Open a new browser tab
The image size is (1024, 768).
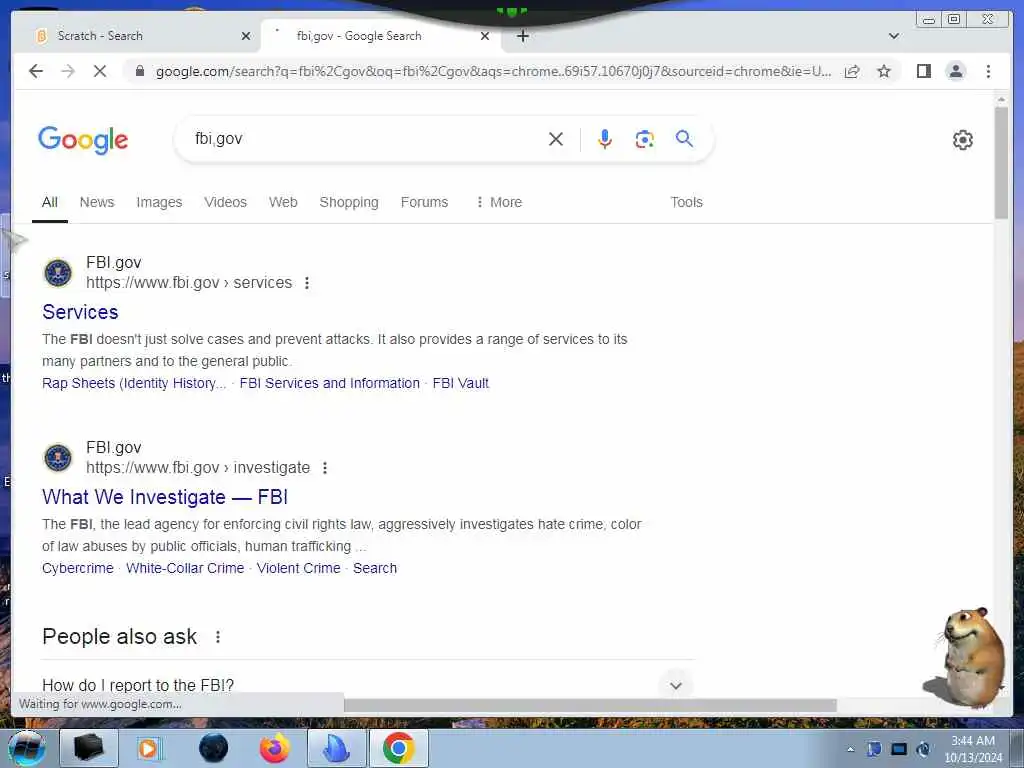coord(522,36)
